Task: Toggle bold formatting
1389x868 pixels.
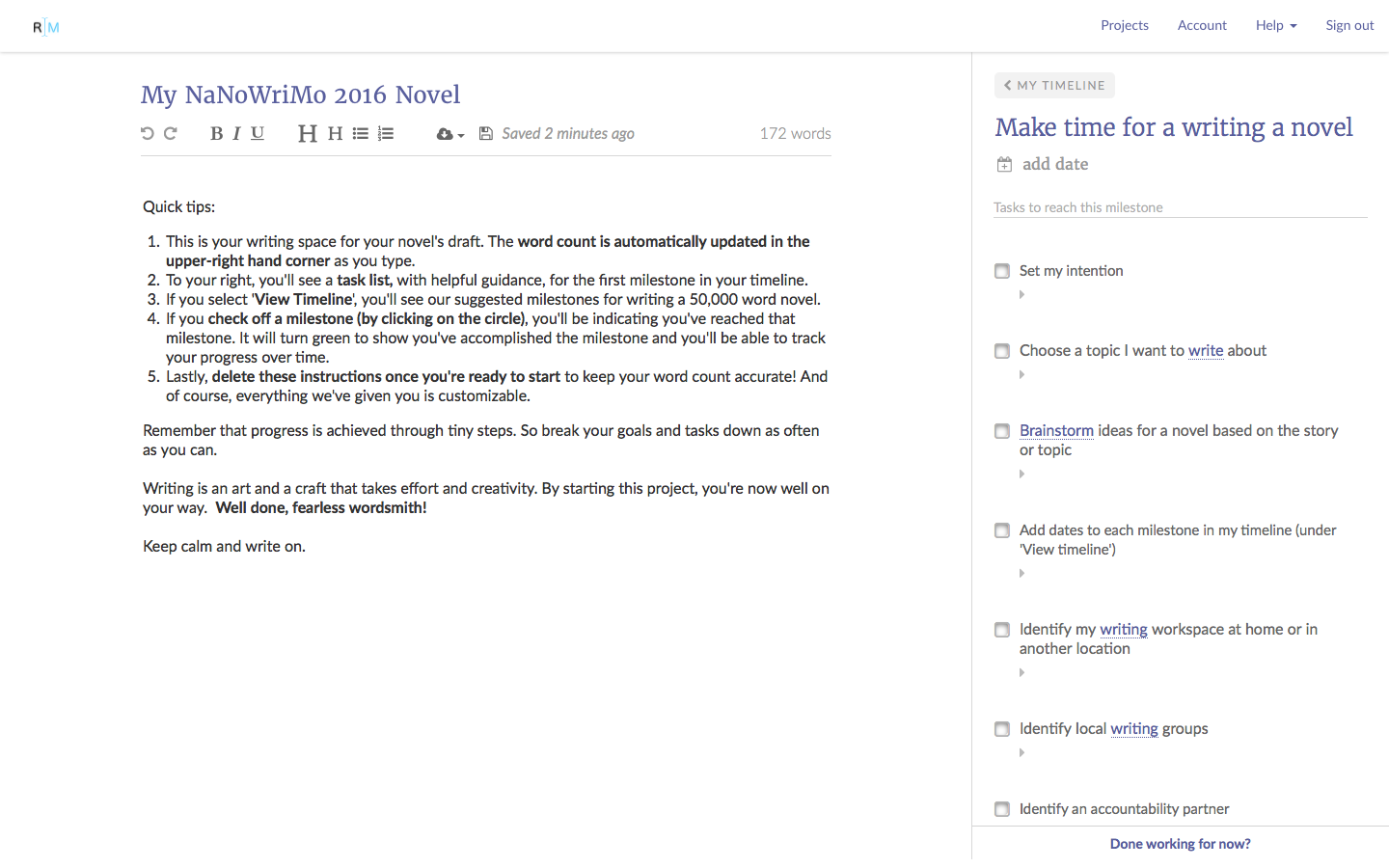Action: (x=216, y=133)
